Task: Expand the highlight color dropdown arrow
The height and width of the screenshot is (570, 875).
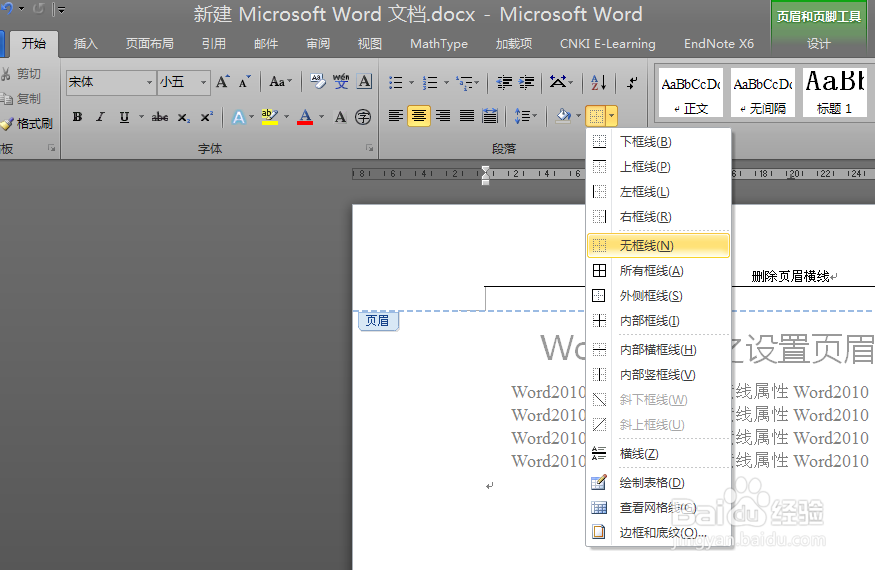Action: pos(286,117)
